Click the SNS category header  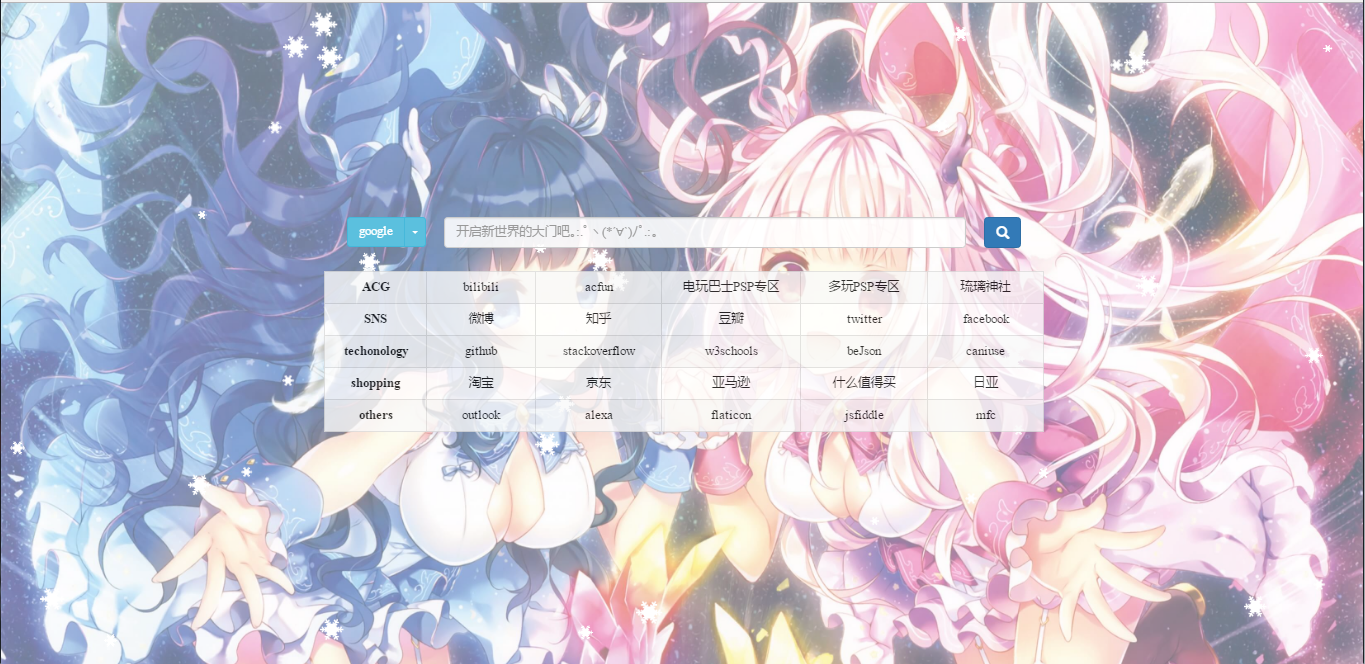click(x=376, y=319)
